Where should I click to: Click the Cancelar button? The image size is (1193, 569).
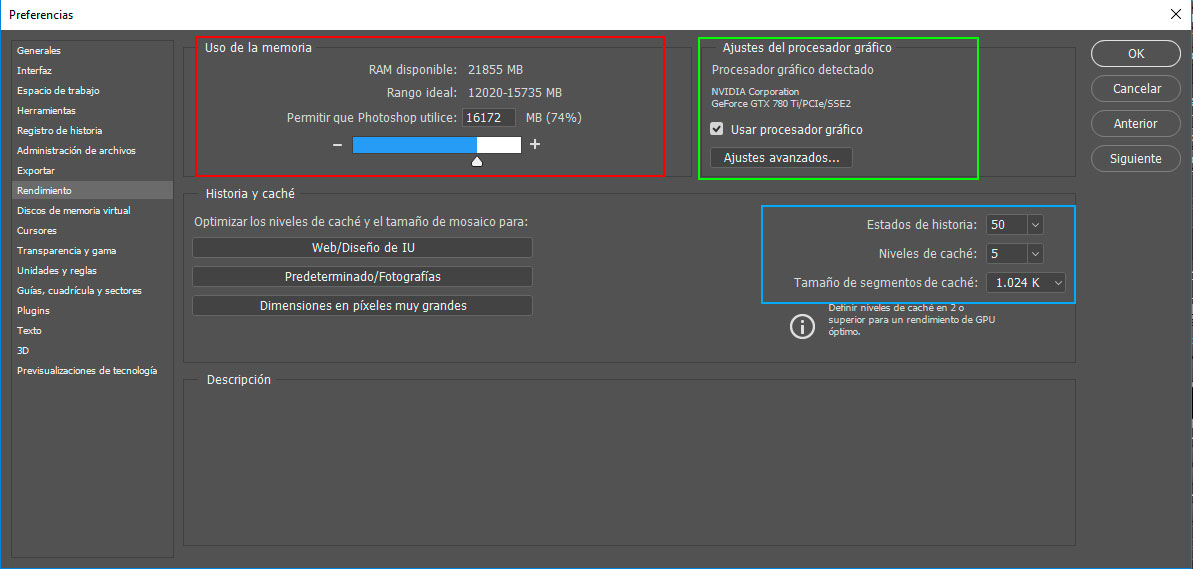(1136, 89)
